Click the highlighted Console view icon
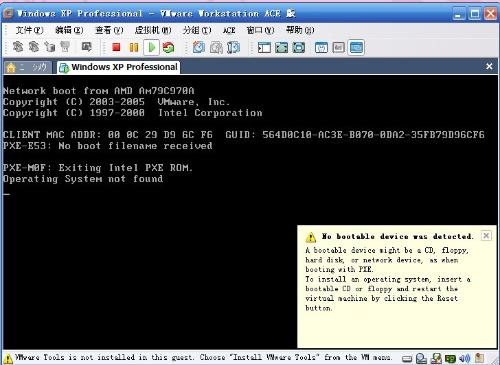The width and height of the screenshot is (500, 365). coord(356,48)
